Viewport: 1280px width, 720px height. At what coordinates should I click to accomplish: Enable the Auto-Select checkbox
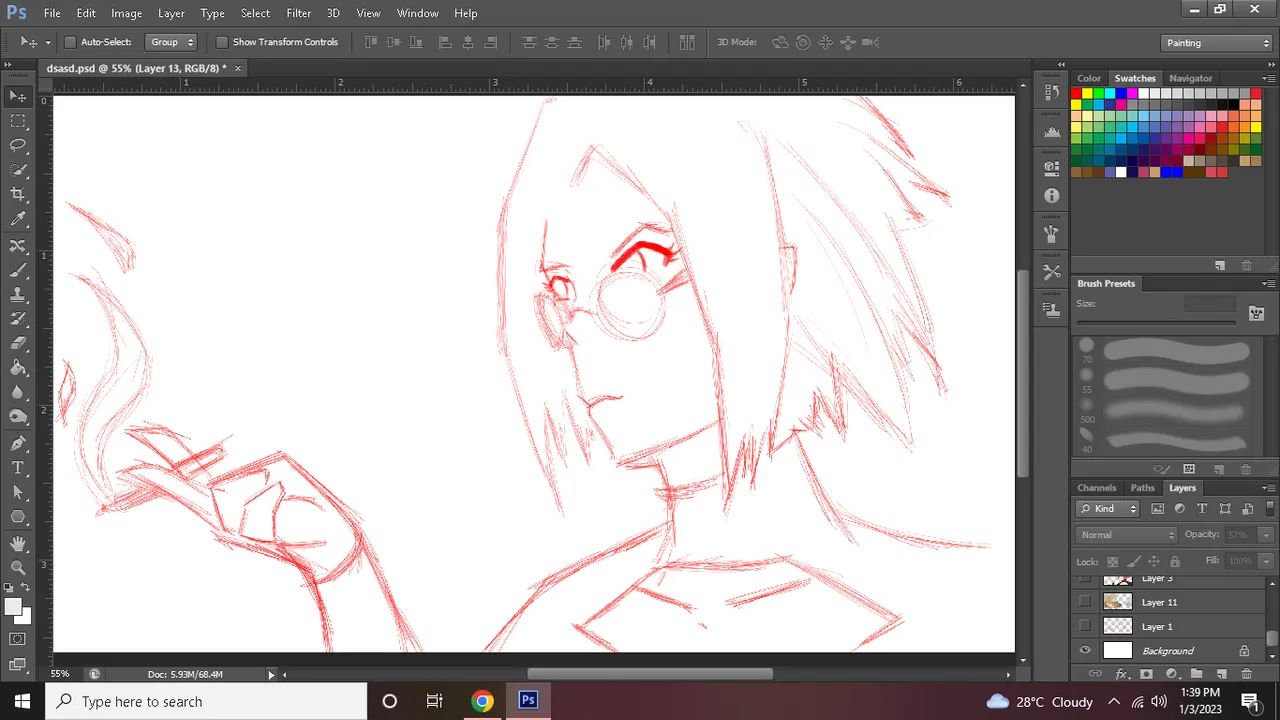point(70,42)
